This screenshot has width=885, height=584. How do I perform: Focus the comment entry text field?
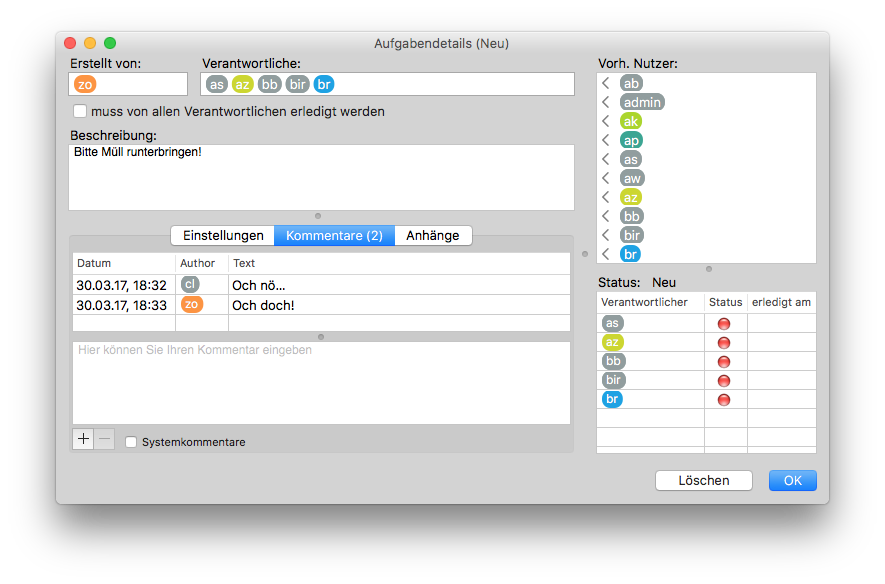321,383
